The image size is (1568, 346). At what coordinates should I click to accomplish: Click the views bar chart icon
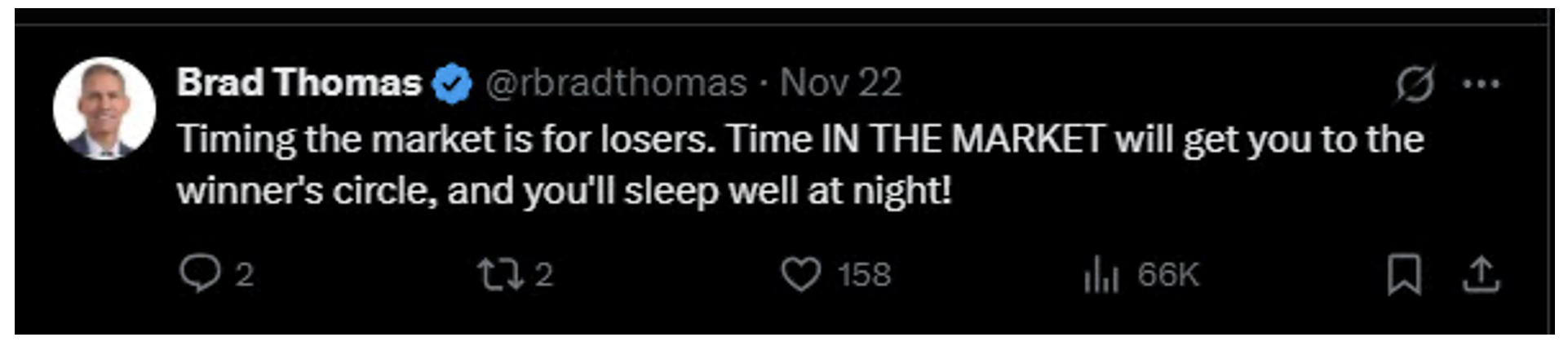(1101, 275)
